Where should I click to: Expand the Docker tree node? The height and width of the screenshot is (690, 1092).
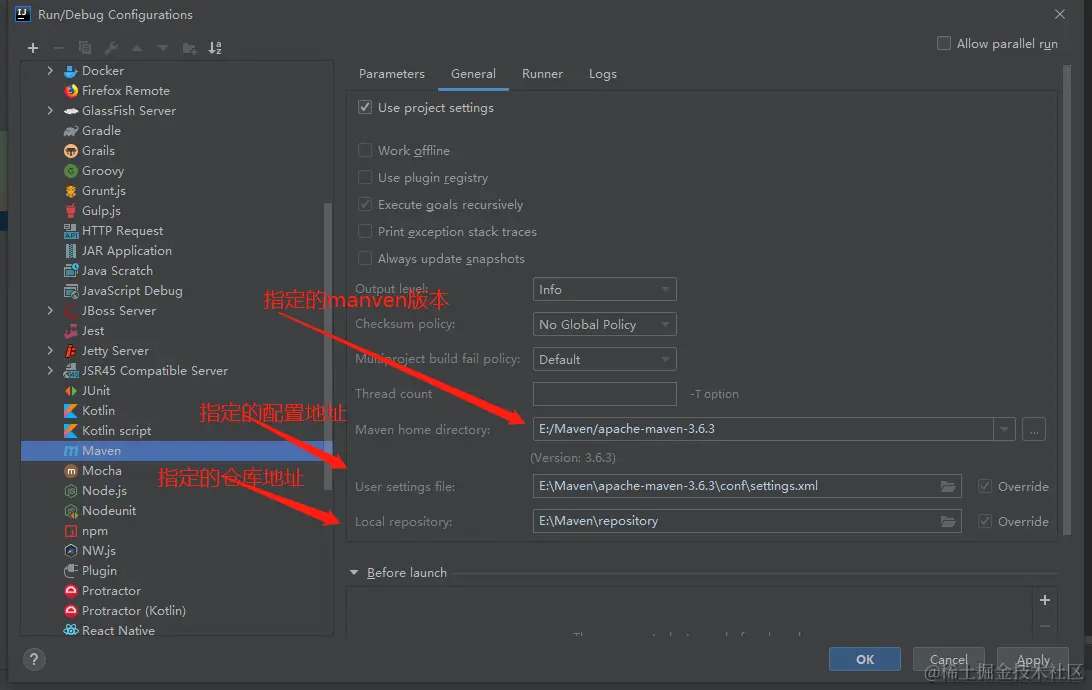[x=50, y=71]
